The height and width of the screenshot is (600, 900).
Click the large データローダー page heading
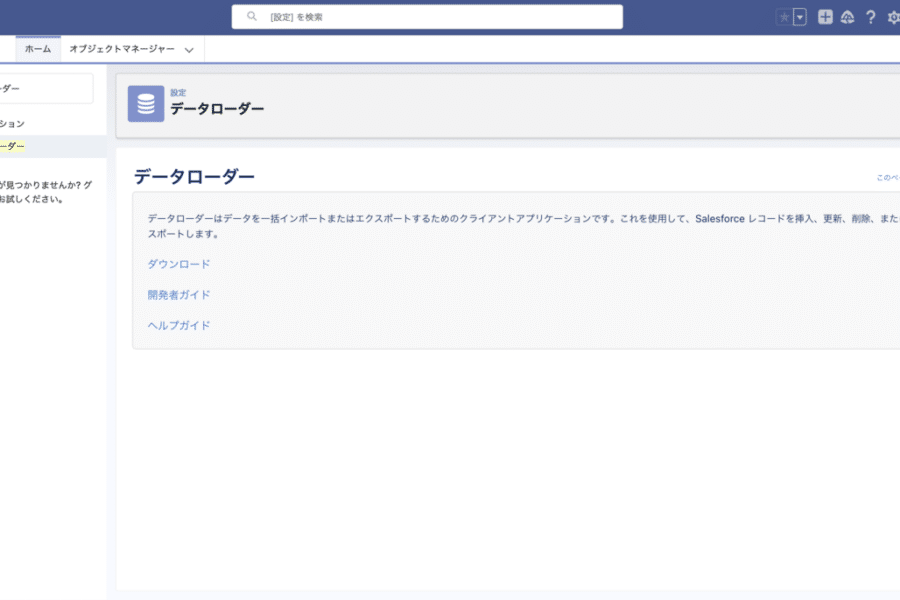194,176
